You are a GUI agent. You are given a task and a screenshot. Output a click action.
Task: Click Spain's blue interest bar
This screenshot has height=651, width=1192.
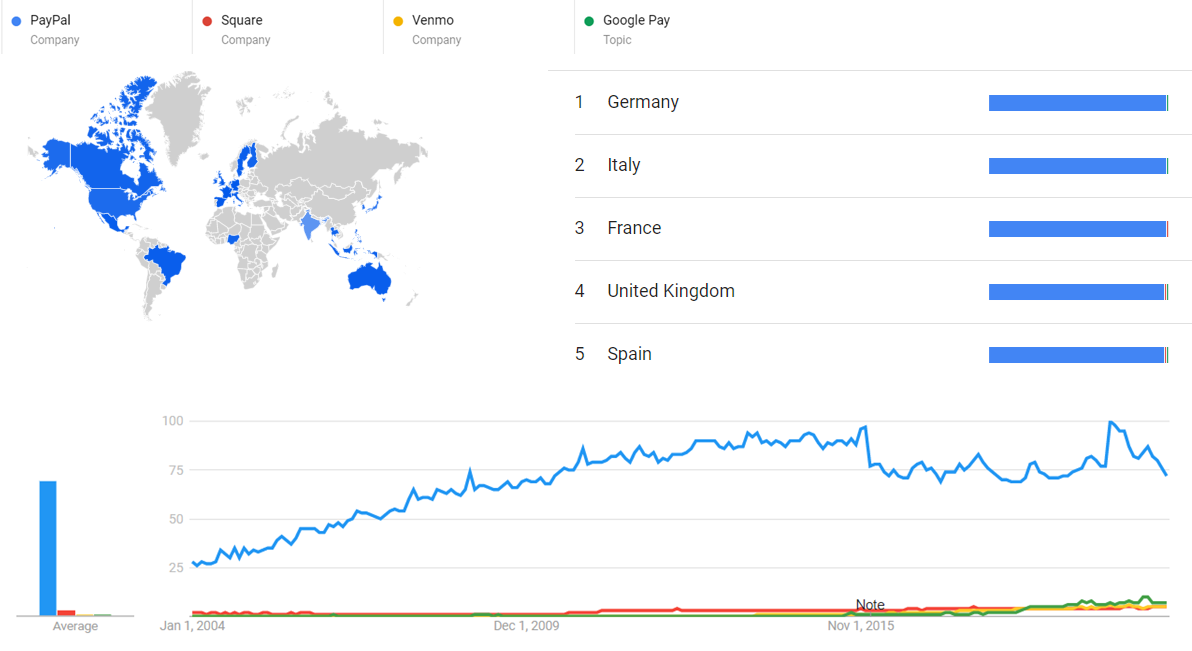[1077, 355]
